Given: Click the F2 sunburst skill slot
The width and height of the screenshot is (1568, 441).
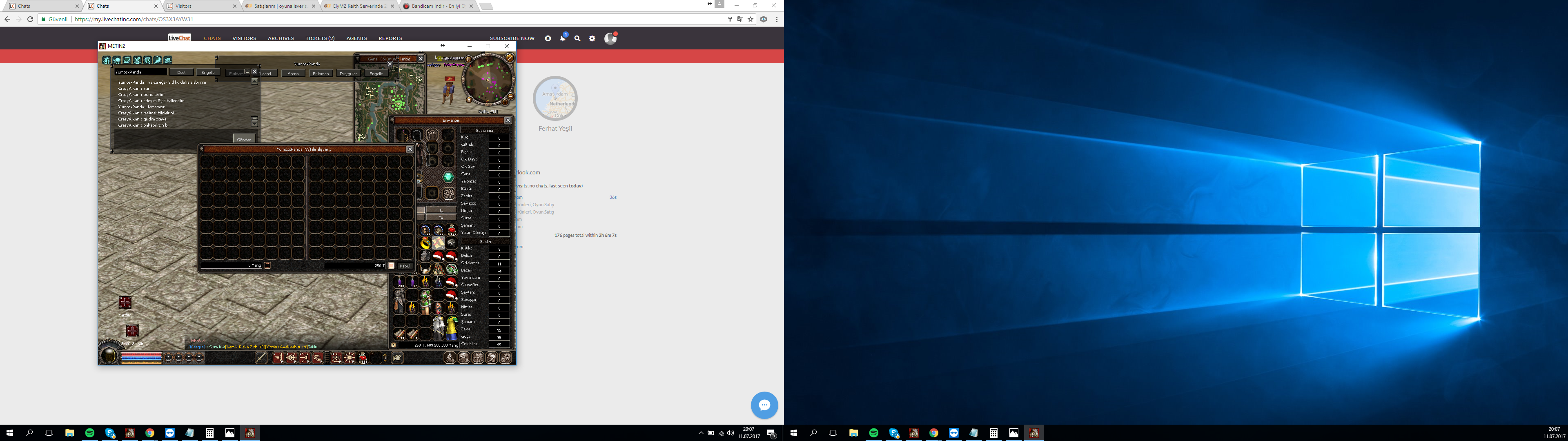Looking at the screenshot, I should point(350,358).
